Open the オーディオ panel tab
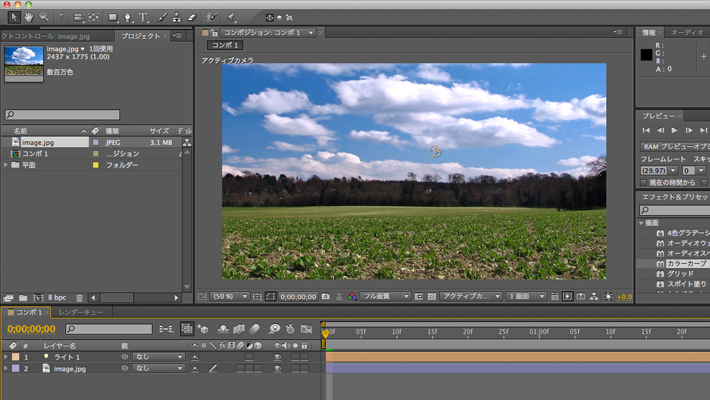The height and width of the screenshot is (400, 710). pyautogui.click(x=688, y=33)
